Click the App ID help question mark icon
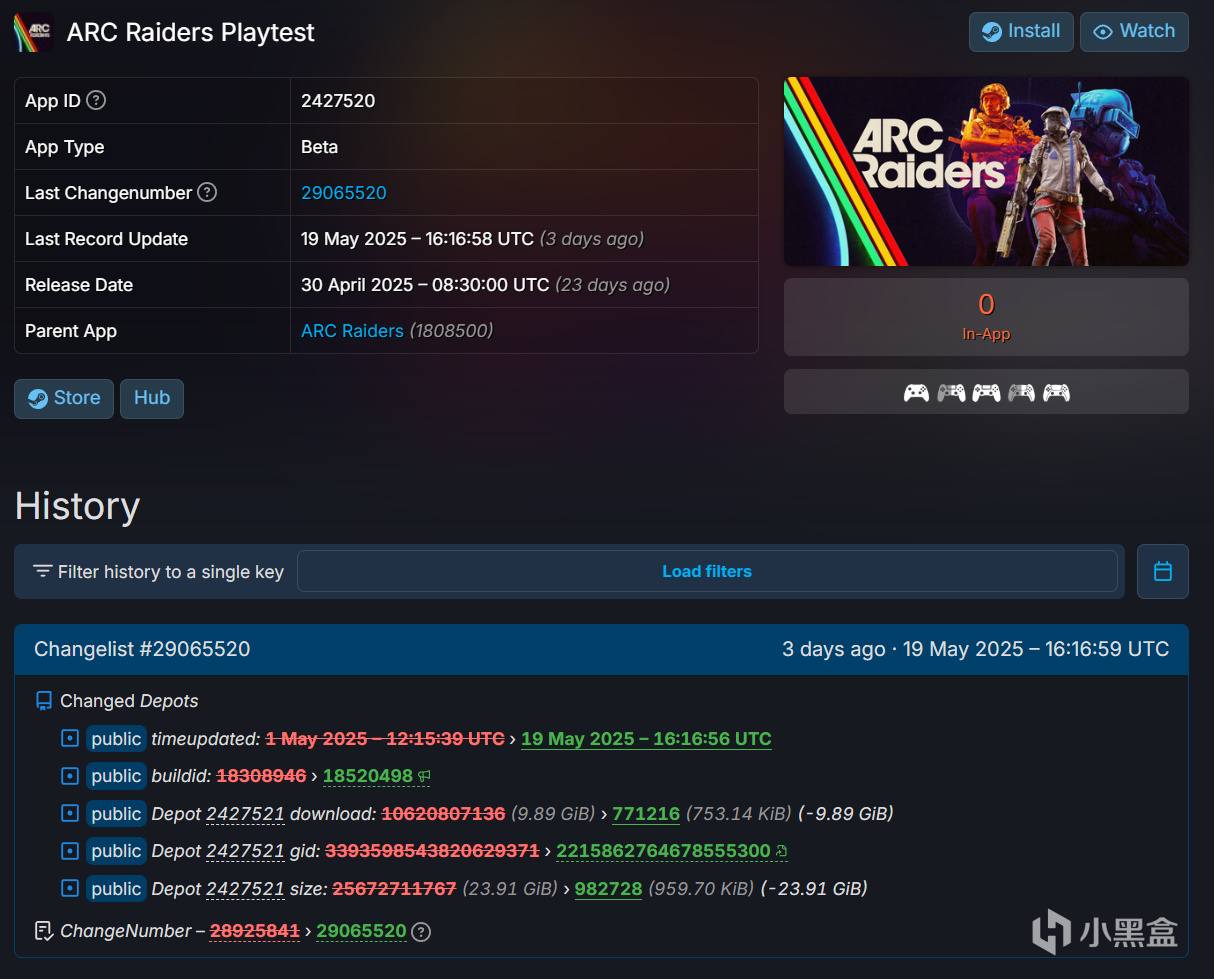1214x979 pixels. (x=96, y=100)
